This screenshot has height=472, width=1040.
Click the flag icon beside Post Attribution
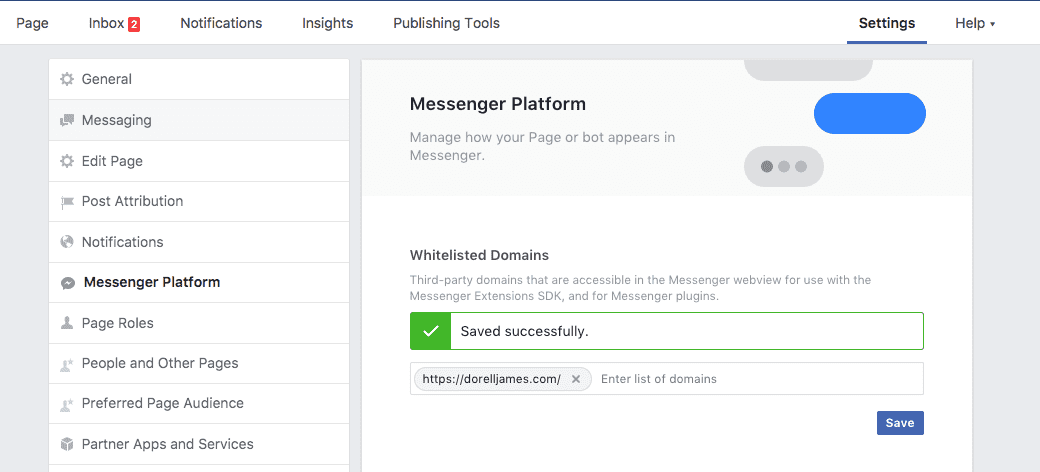[x=67, y=202]
